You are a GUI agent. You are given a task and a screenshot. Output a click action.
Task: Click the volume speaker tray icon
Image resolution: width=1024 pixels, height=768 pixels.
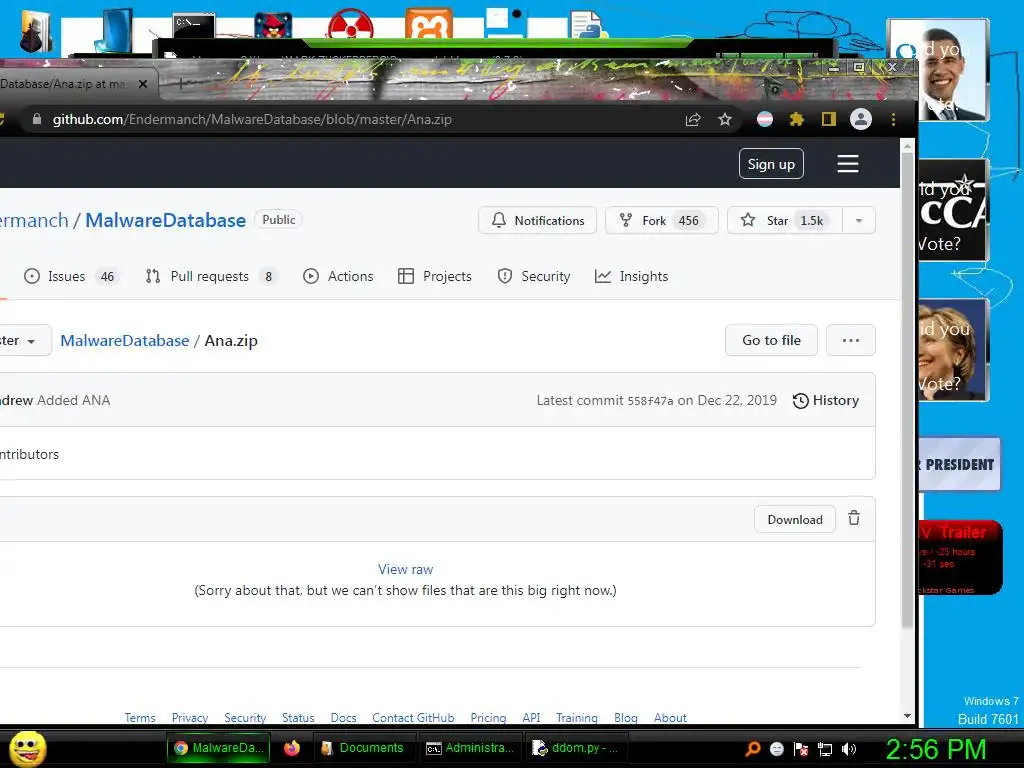coord(848,749)
